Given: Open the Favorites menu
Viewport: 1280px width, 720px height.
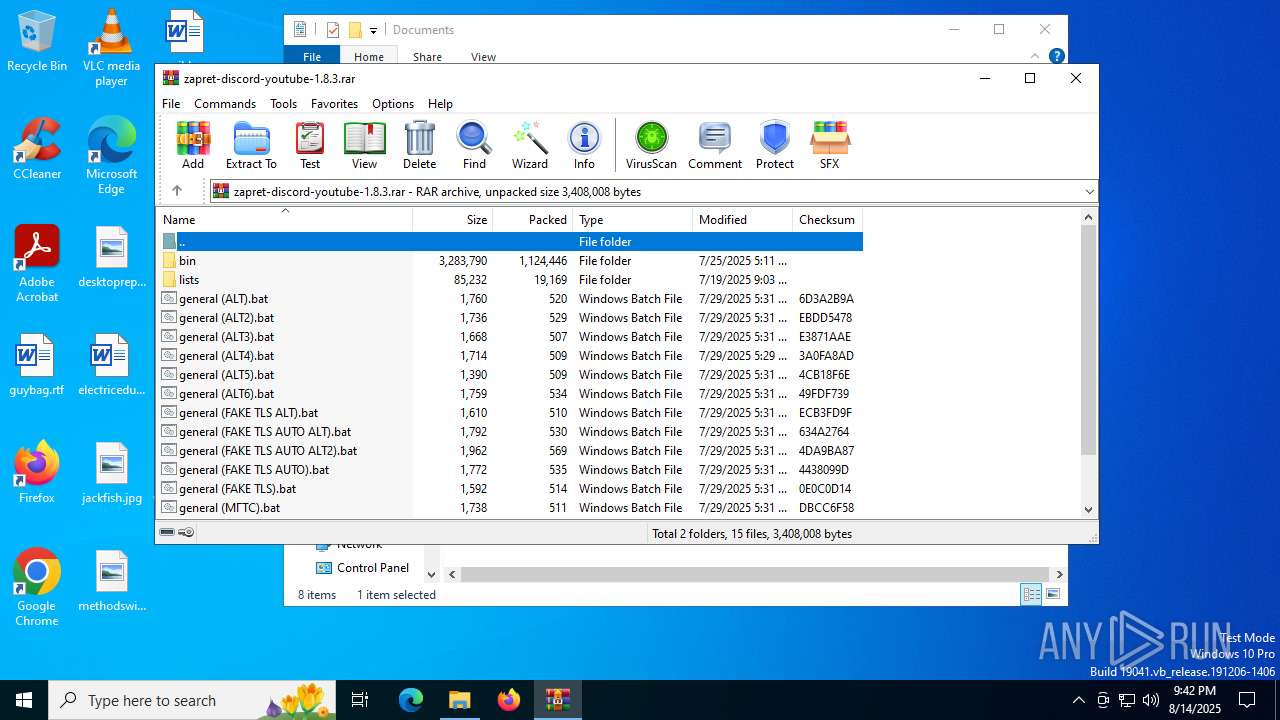Looking at the screenshot, I should [x=334, y=104].
